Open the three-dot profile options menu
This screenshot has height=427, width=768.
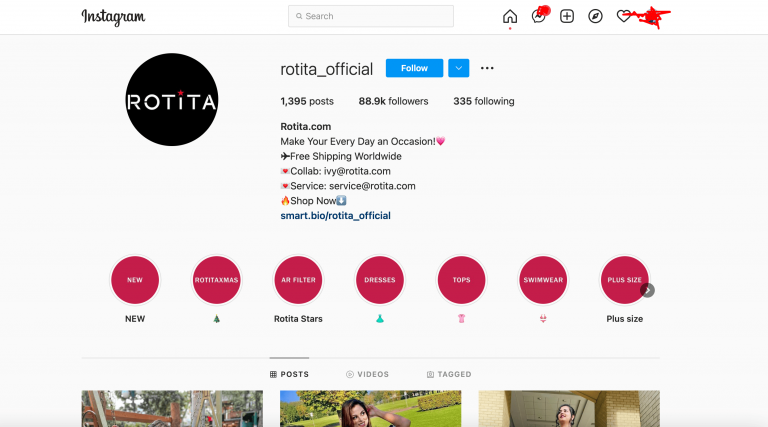click(x=487, y=68)
